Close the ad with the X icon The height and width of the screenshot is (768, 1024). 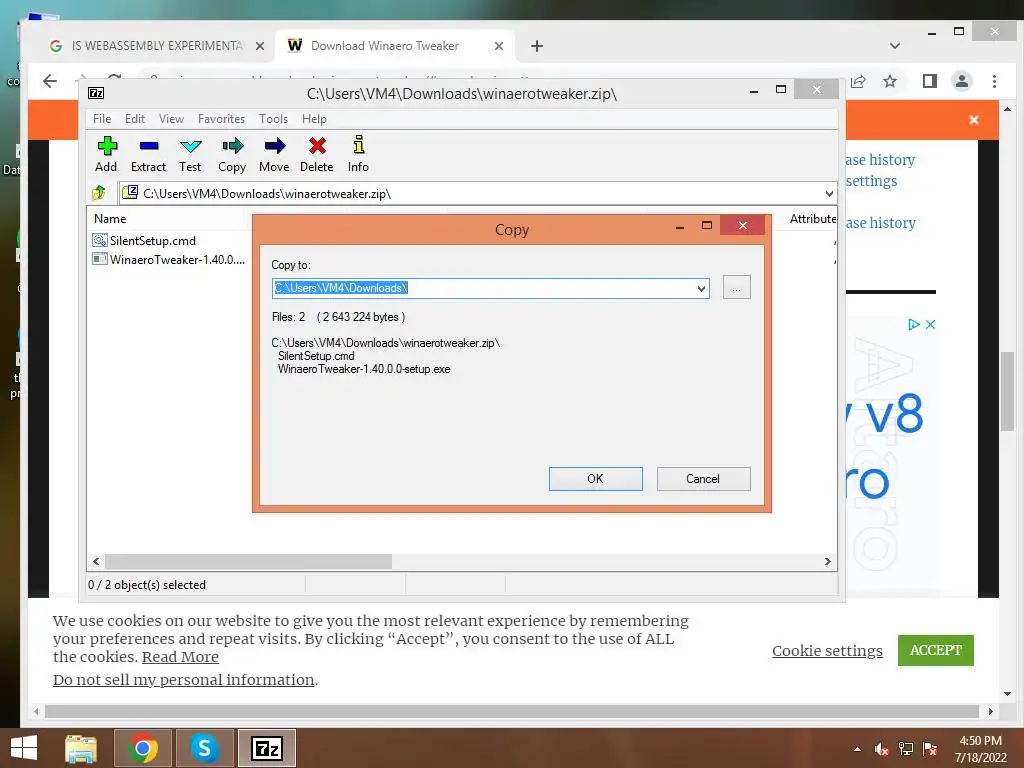pos(931,324)
